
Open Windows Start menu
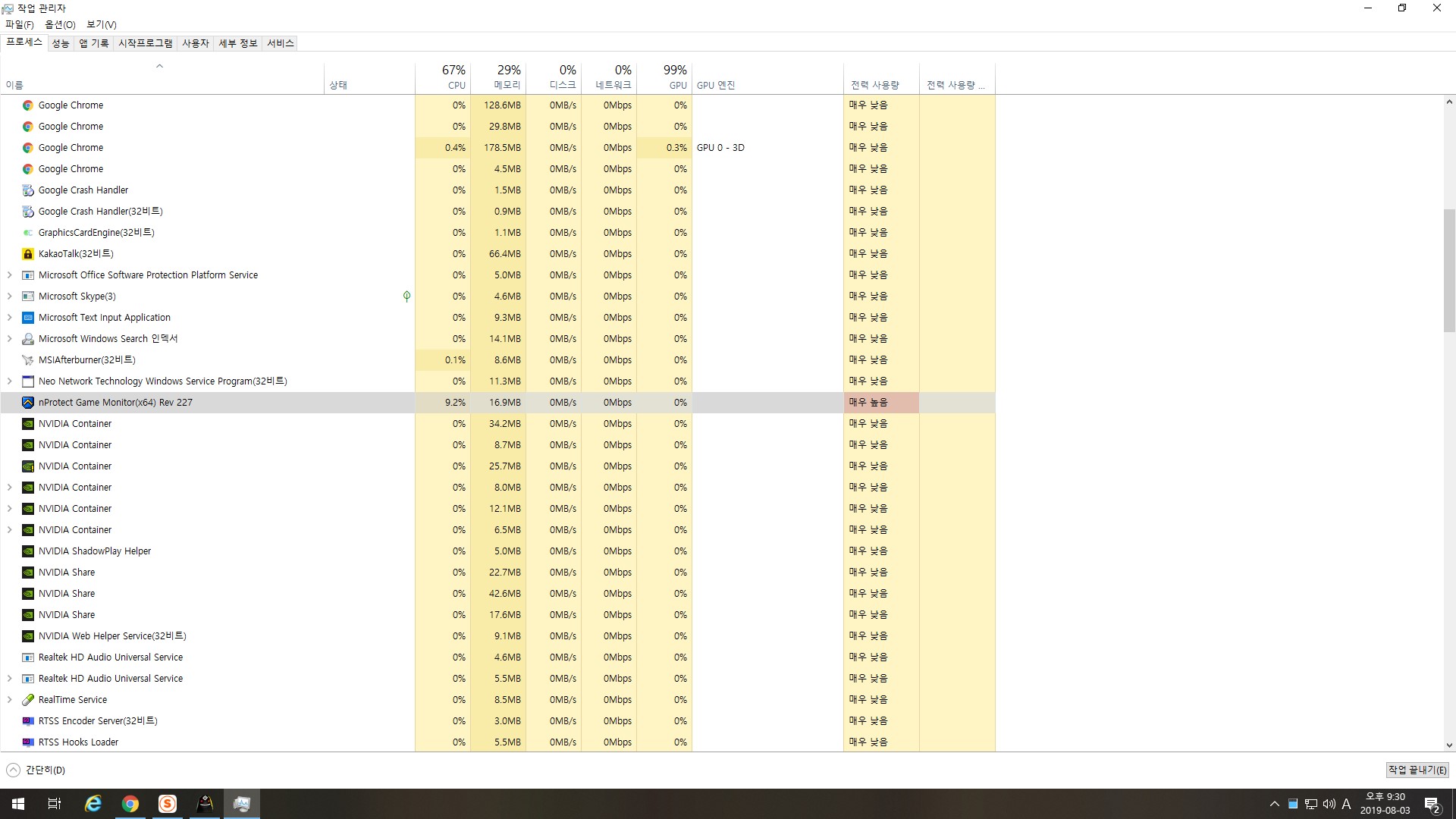click(x=18, y=804)
